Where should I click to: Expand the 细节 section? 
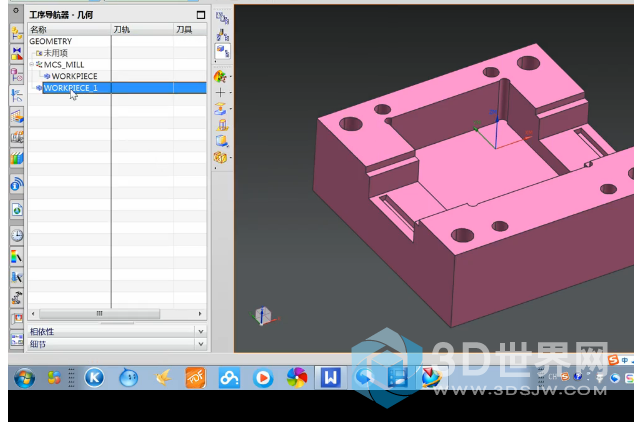[x=201, y=344]
